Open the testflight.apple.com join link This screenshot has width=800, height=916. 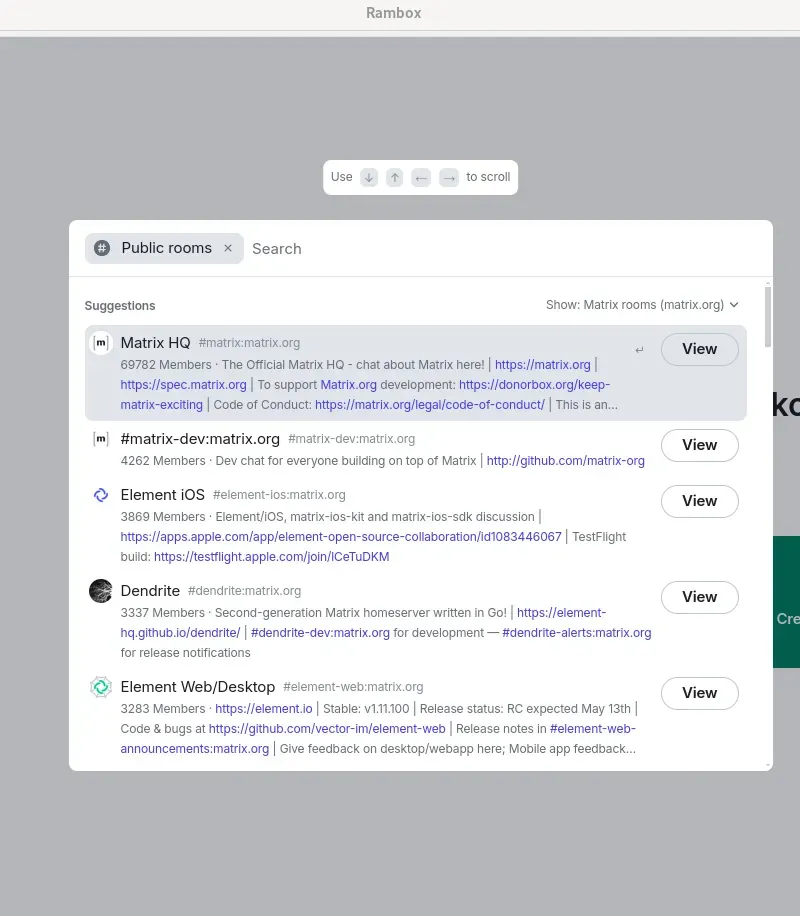point(271,557)
